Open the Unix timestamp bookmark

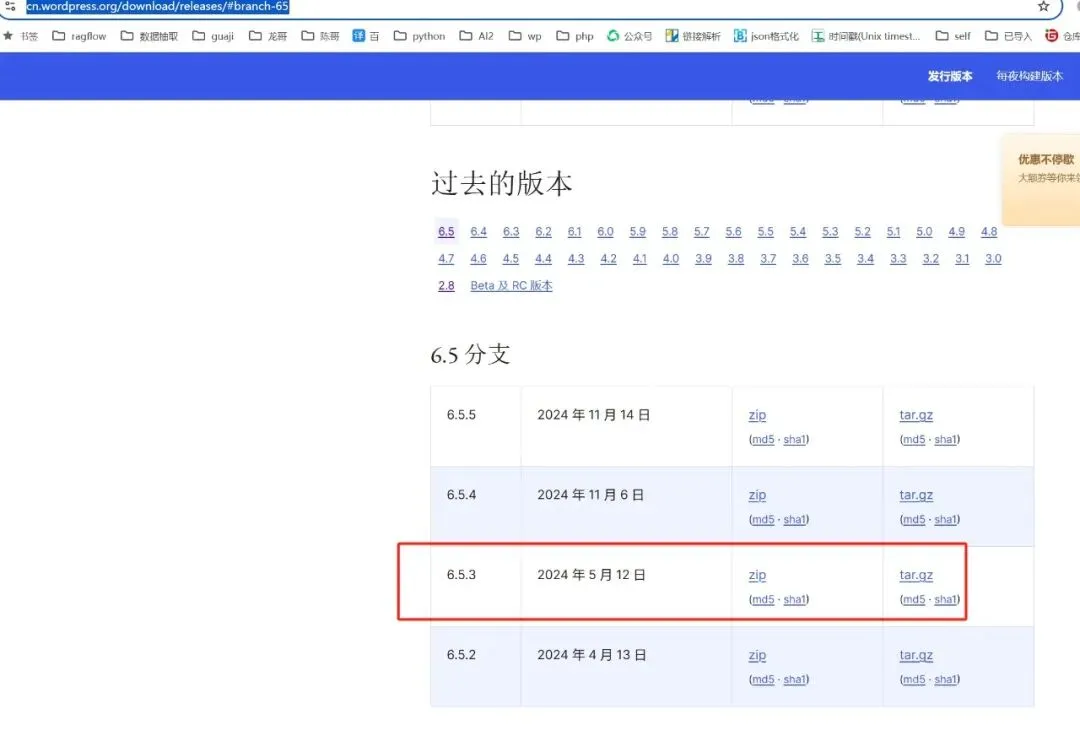tap(866, 36)
